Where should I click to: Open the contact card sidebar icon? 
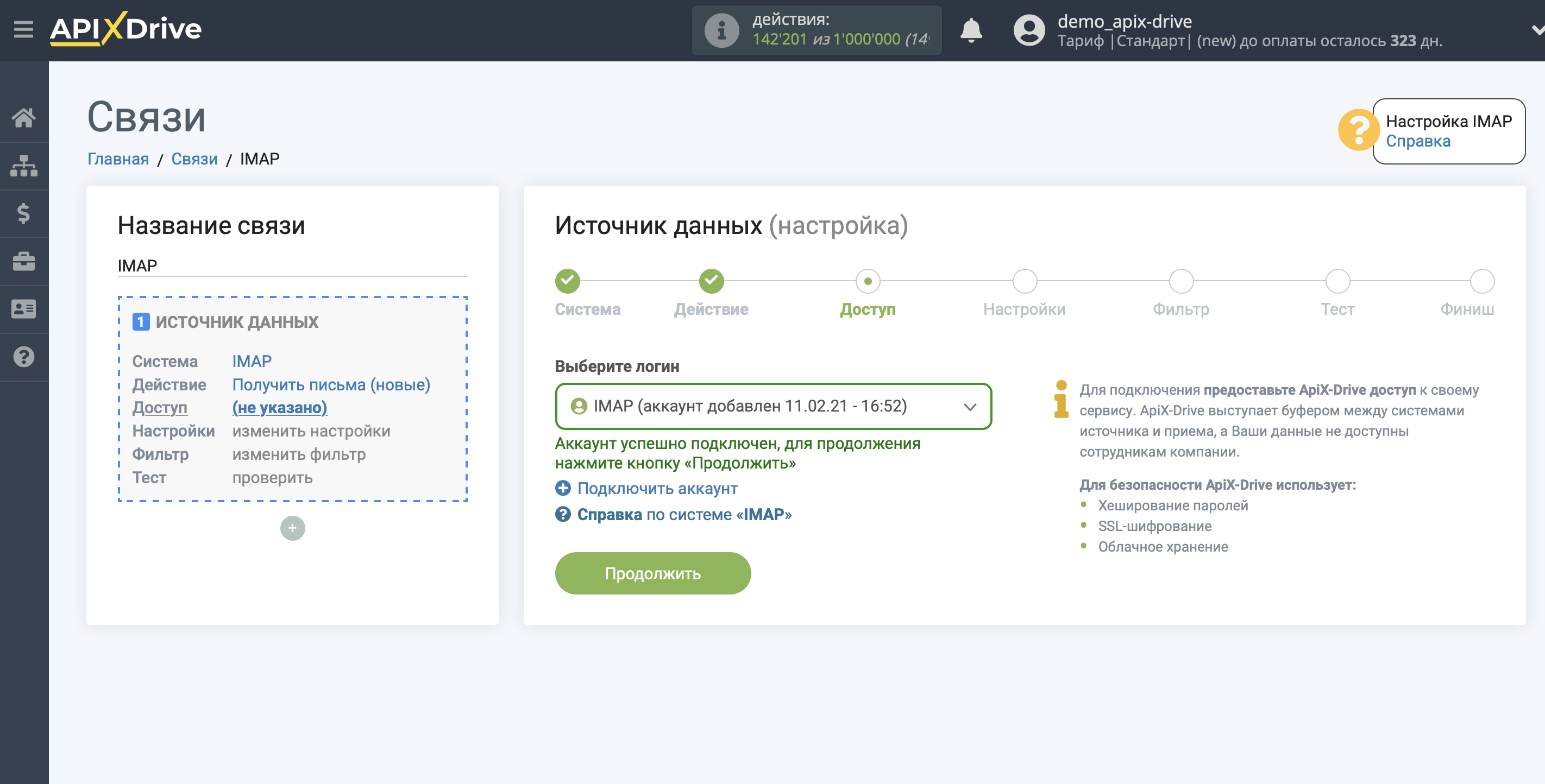23,309
